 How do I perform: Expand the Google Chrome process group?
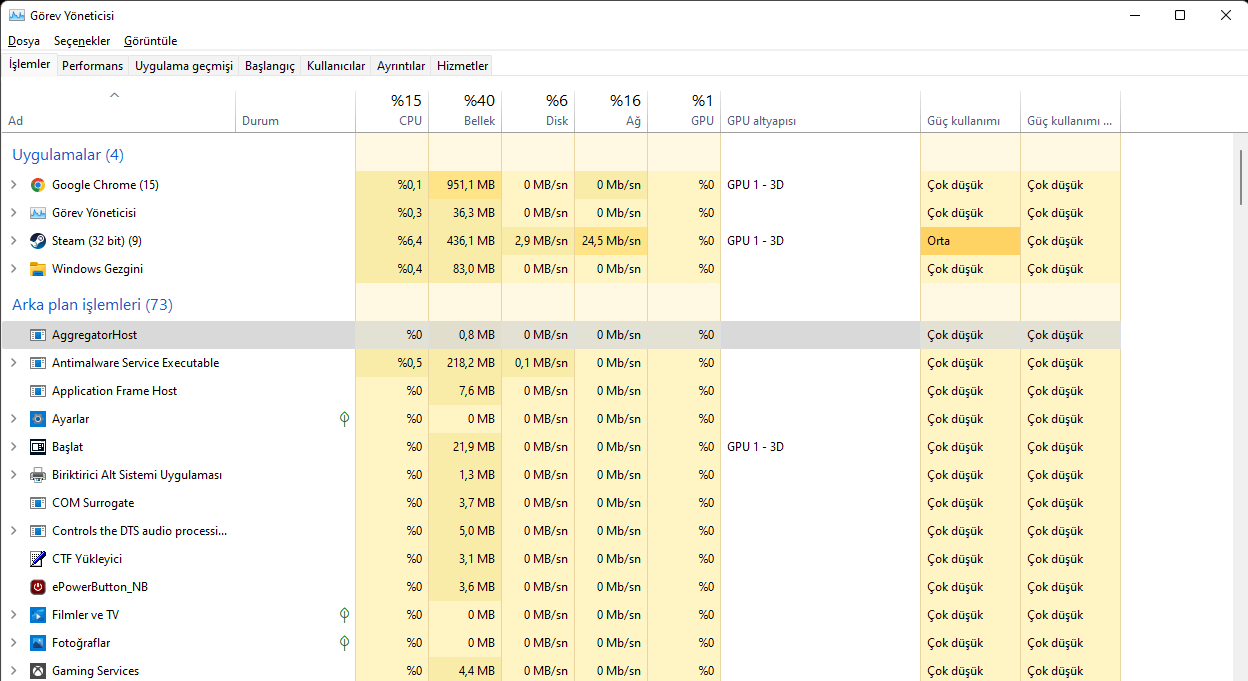point(13,185)
